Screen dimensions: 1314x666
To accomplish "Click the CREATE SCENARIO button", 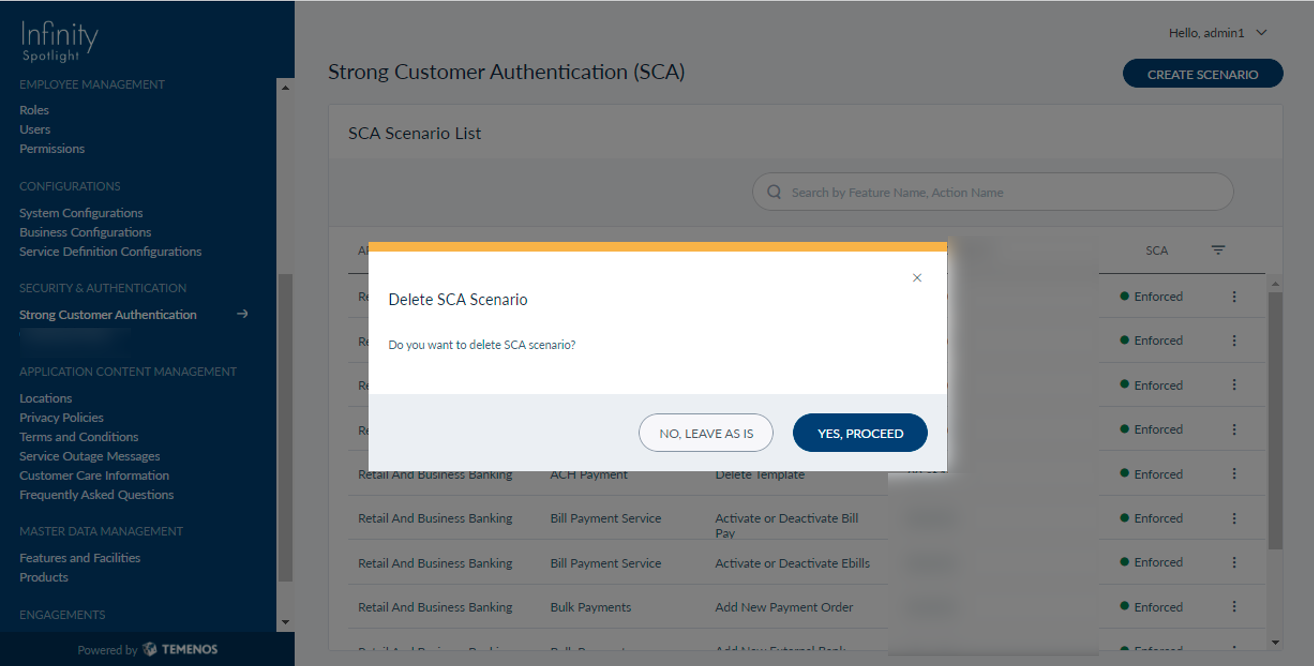I will click(x=1202, y=74).
